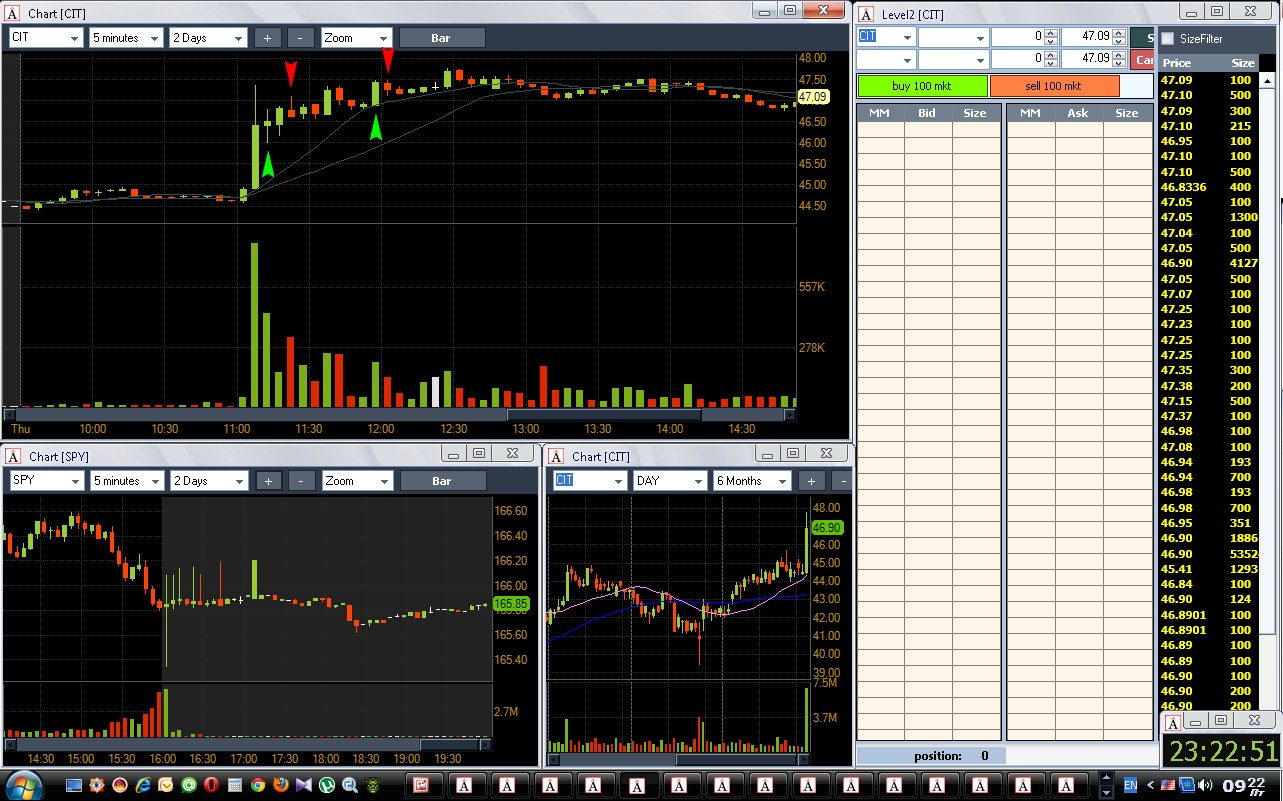Increase the first-row 47.09 price stepper
Viewport: 1283px width, 801px height.
1117,32
